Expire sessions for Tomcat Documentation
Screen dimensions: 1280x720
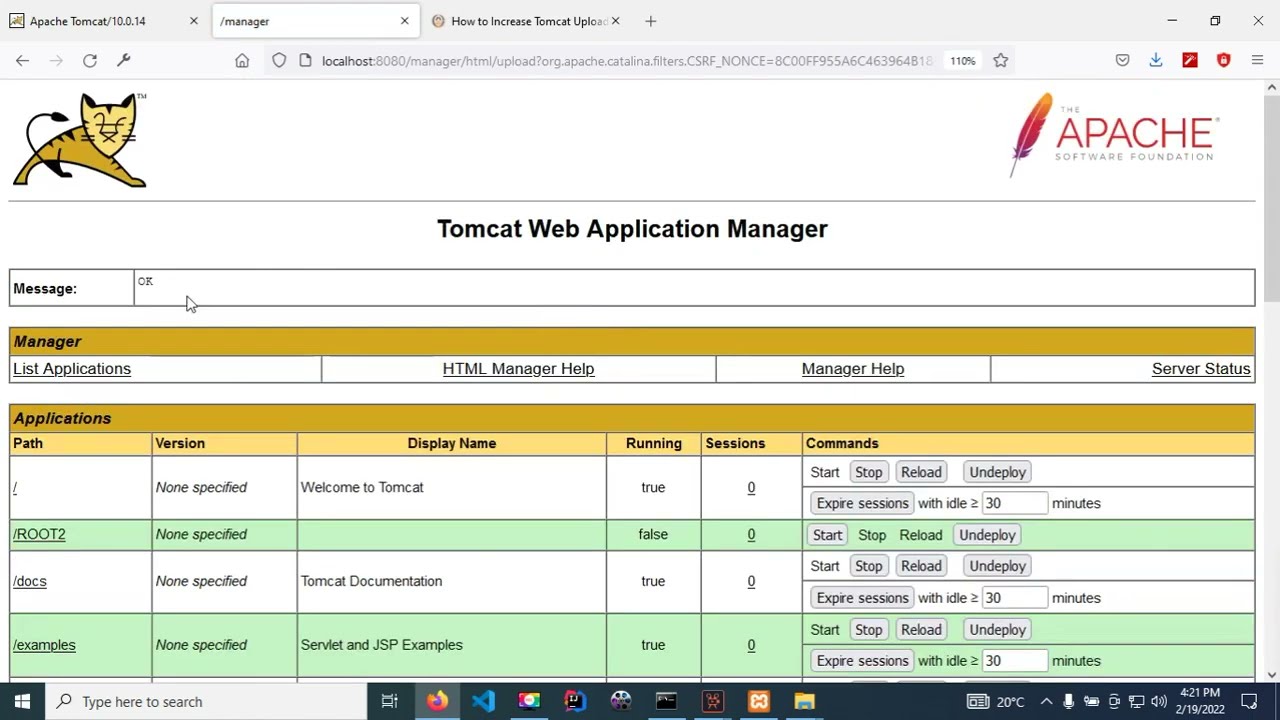862,598
